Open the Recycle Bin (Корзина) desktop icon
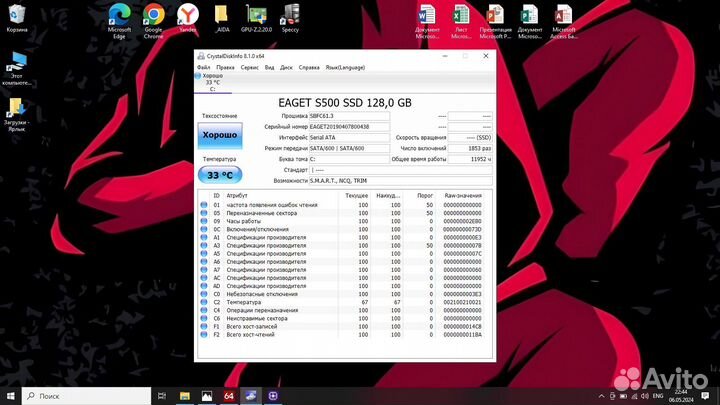The height and width of the screenshot is (405, 720). point(17,18)
